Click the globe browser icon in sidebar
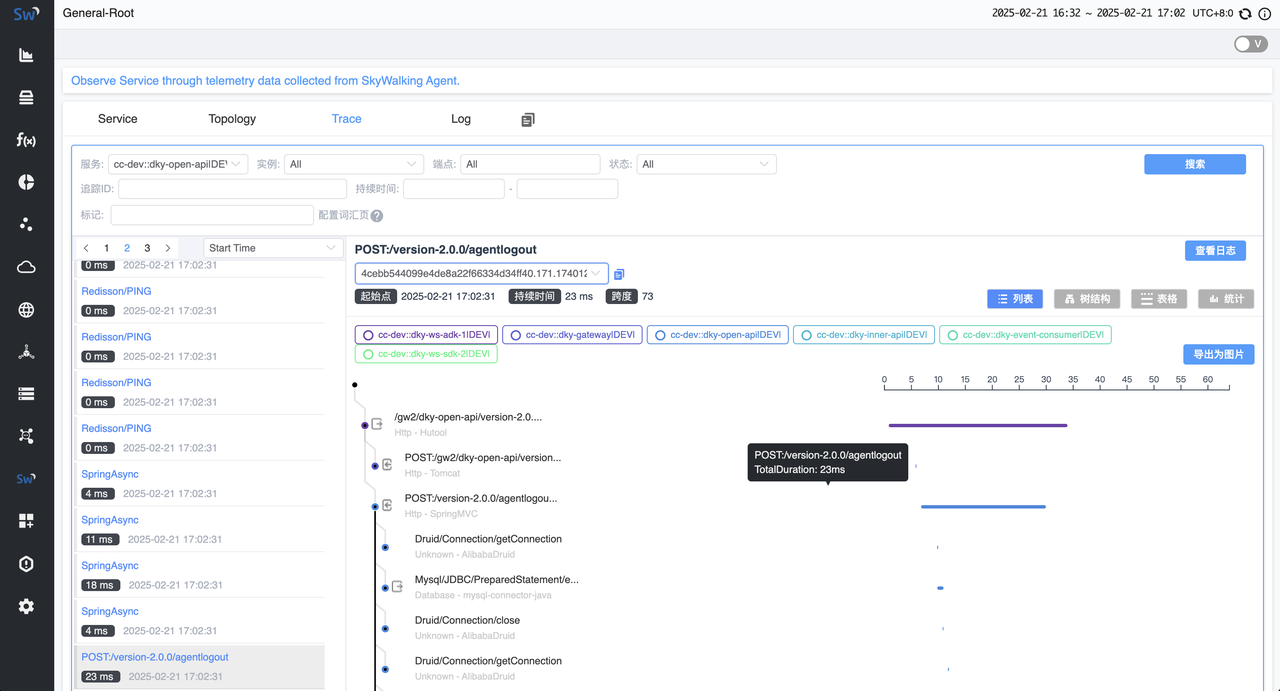1280x691 pixels. tap(26, 310)
